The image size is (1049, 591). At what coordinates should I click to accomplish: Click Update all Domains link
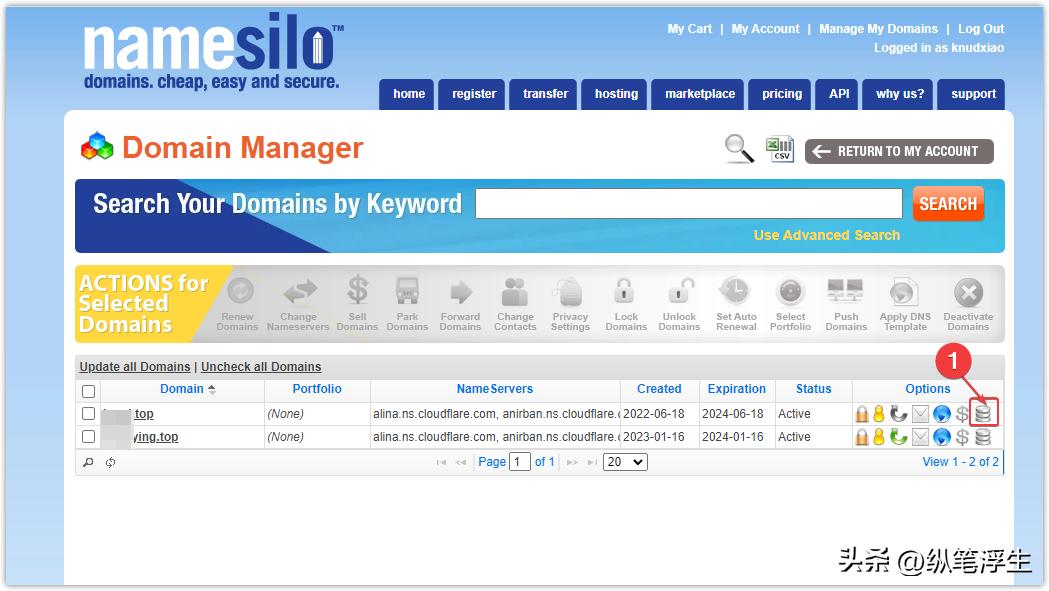point(134,367)
